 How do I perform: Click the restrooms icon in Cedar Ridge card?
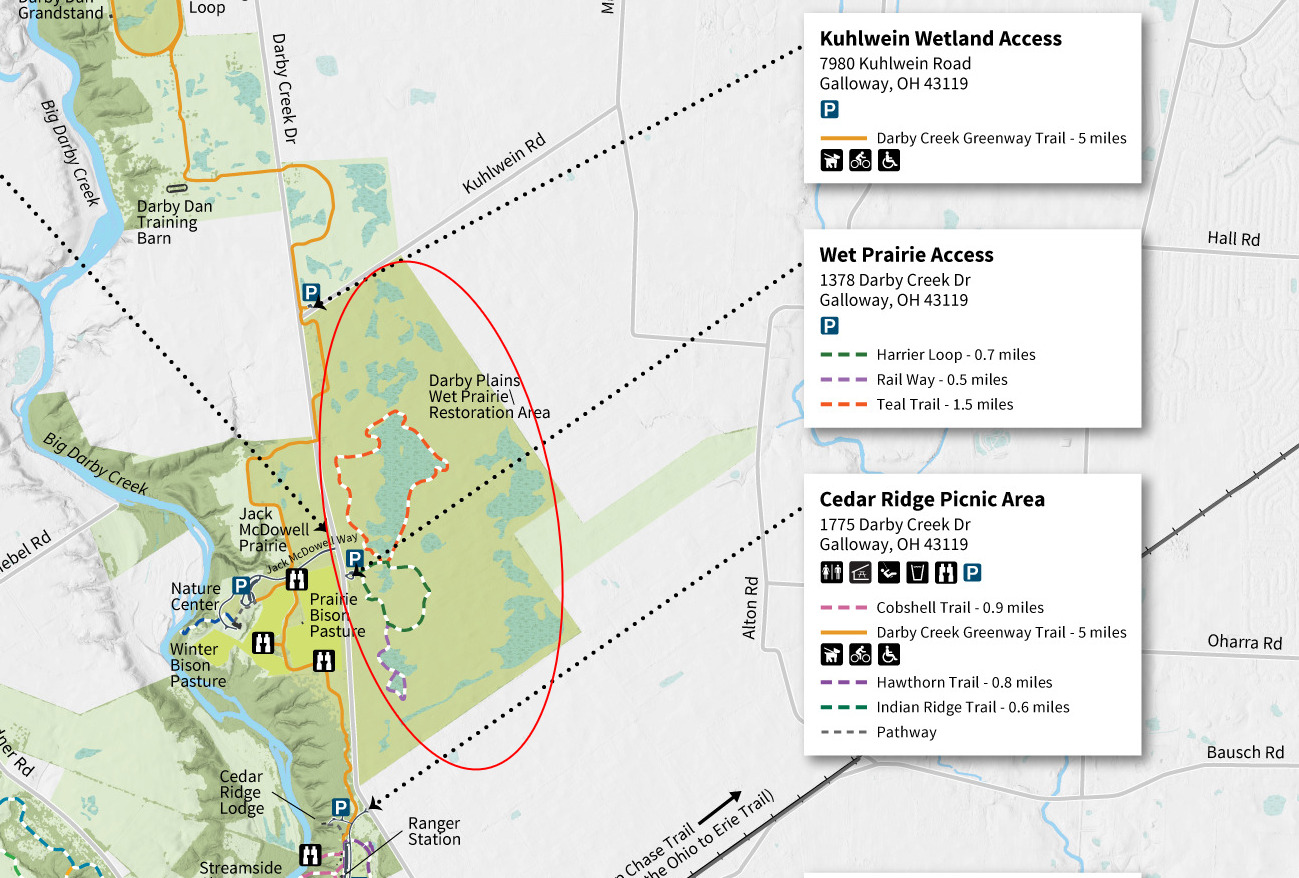pos(832,573)
